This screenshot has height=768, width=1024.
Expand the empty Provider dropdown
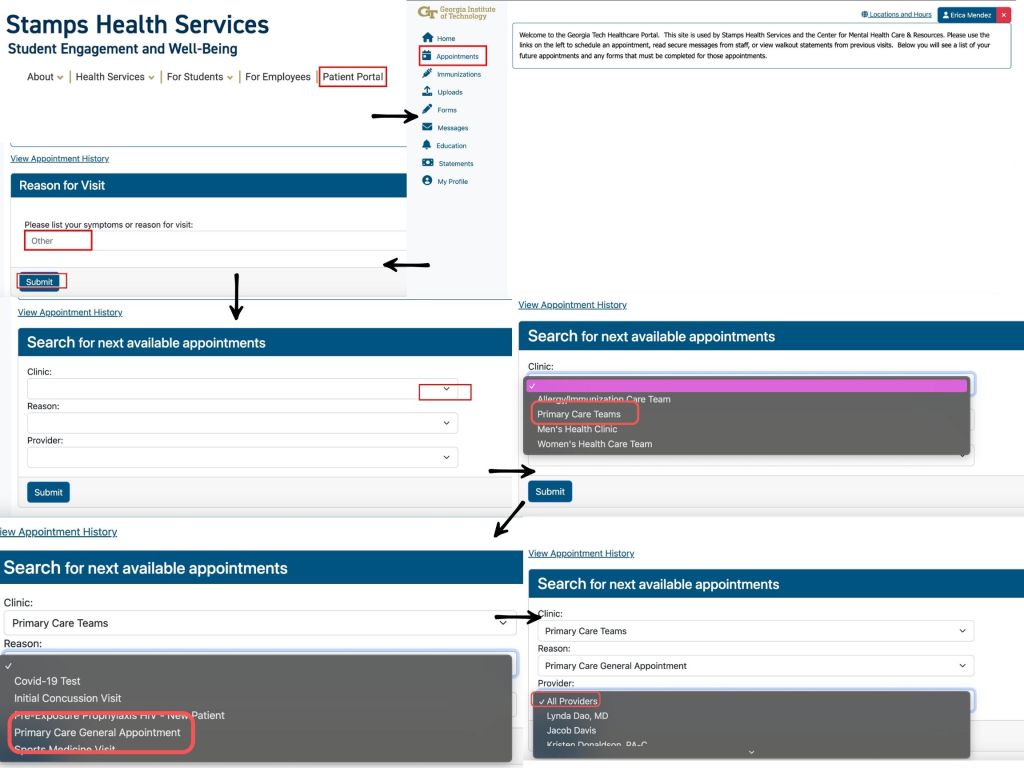tap(242, 457)
